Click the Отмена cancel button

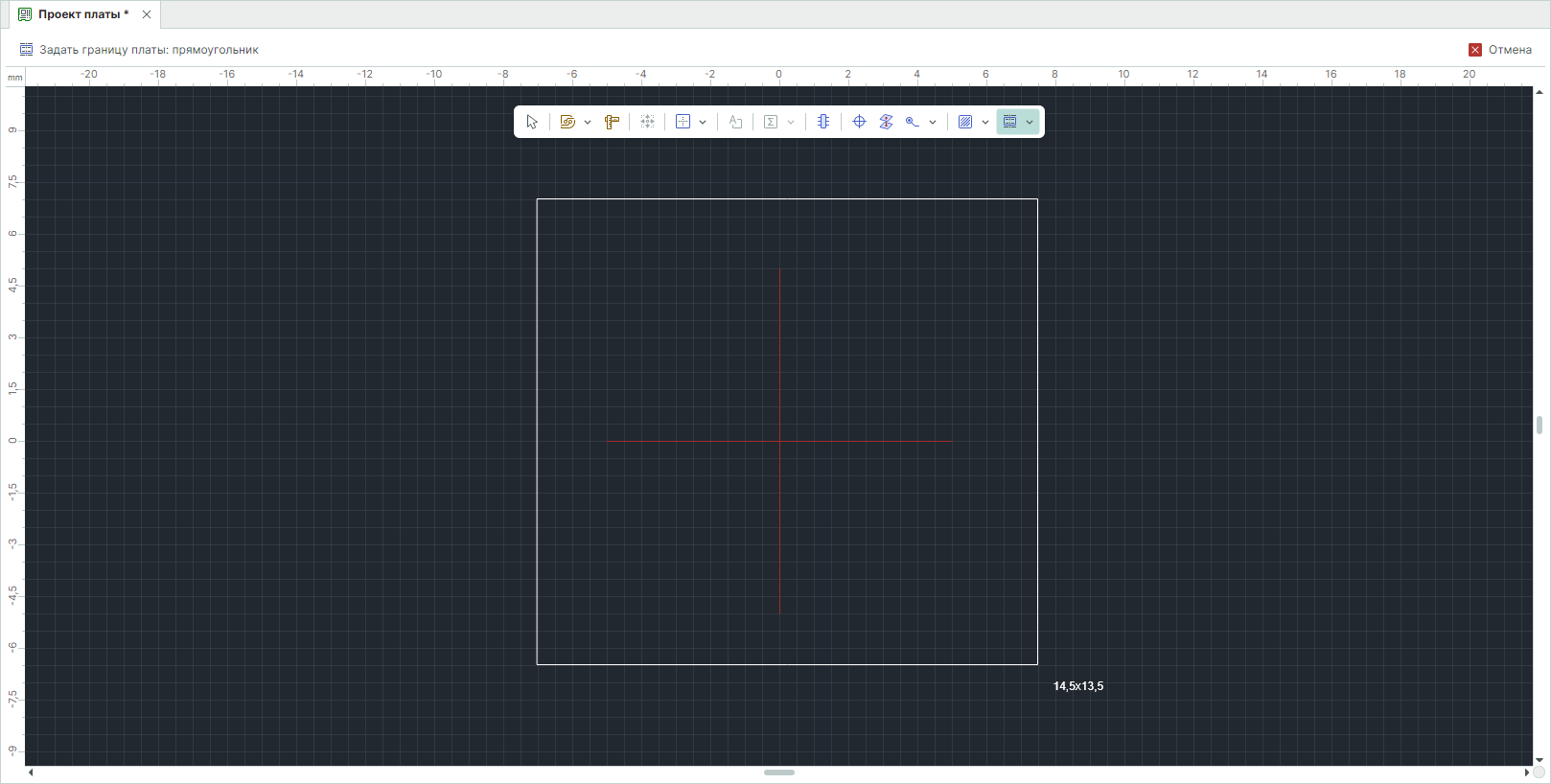[x=1500, y=50]
